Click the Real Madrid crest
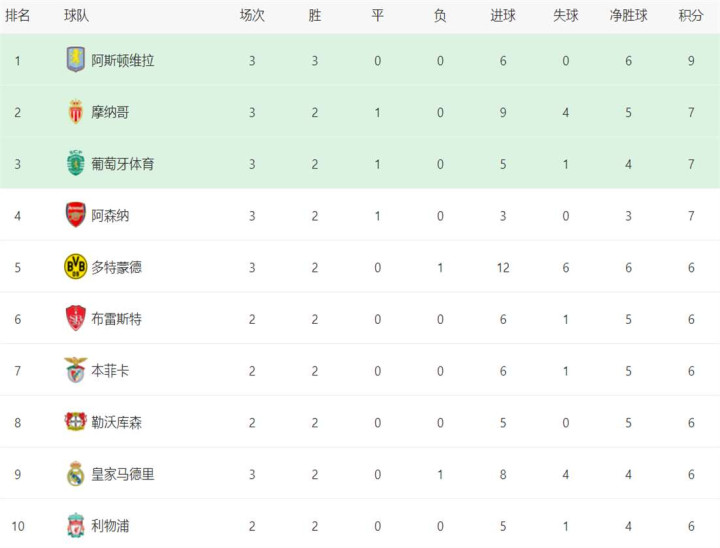720x548 pixels. tap(76, 474)
